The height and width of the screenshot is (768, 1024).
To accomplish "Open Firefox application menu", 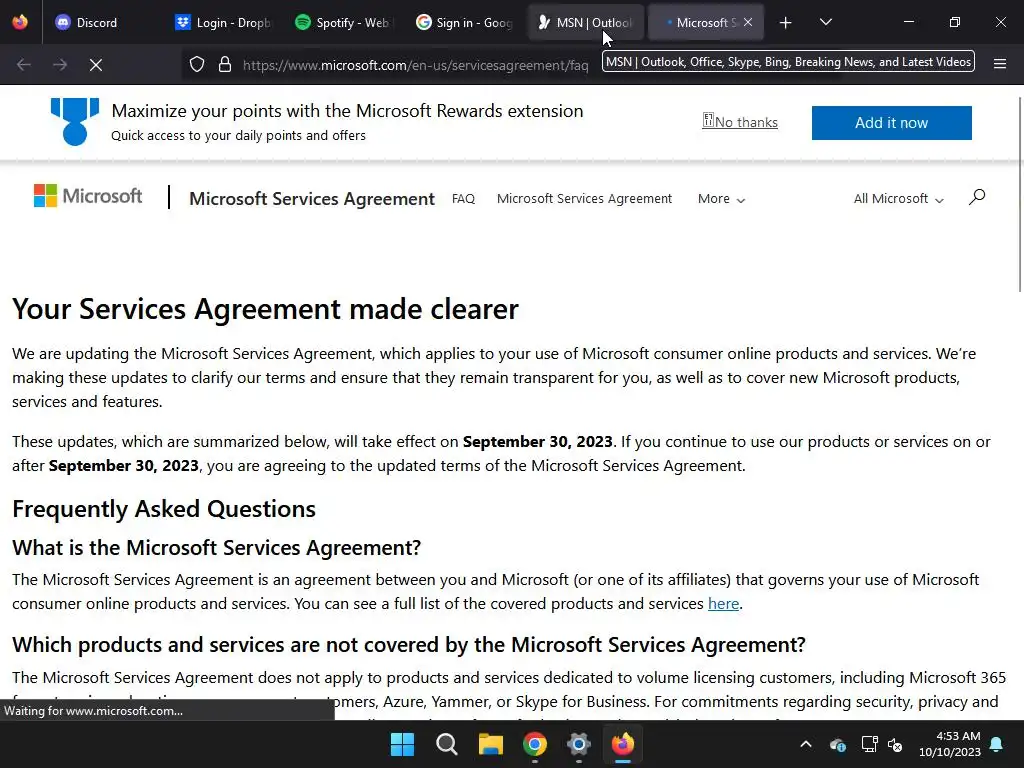I will 1000,64.
